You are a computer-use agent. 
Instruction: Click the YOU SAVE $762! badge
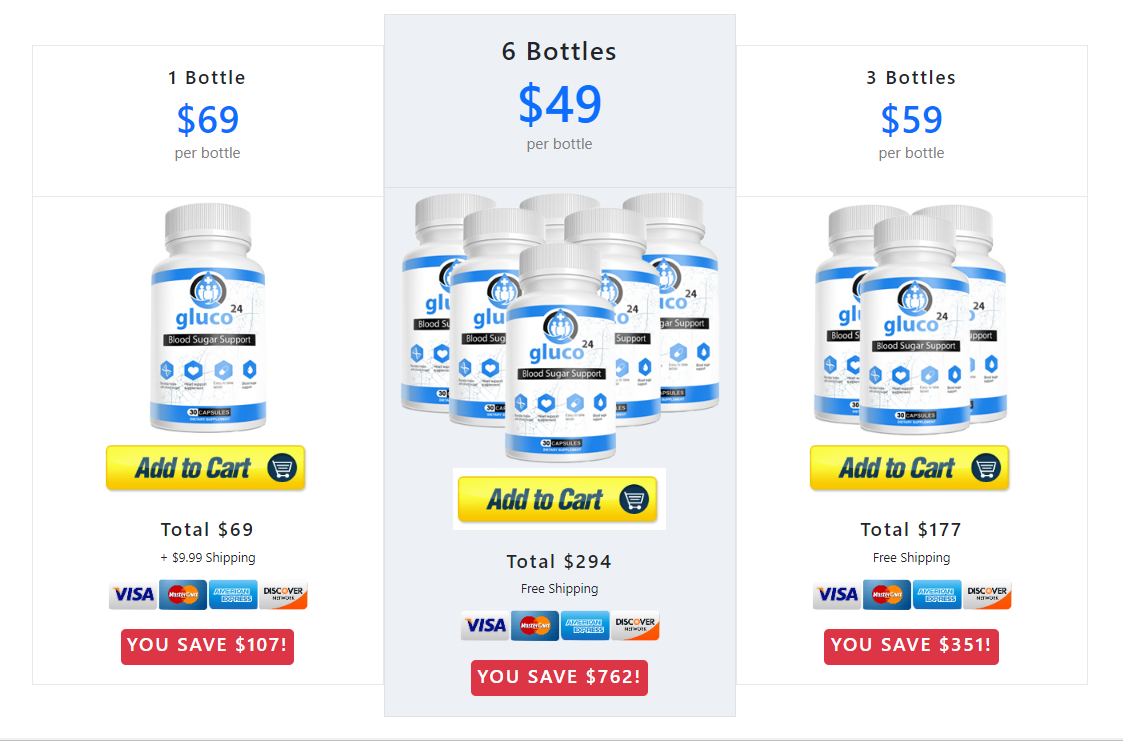(x=559, y=678)
